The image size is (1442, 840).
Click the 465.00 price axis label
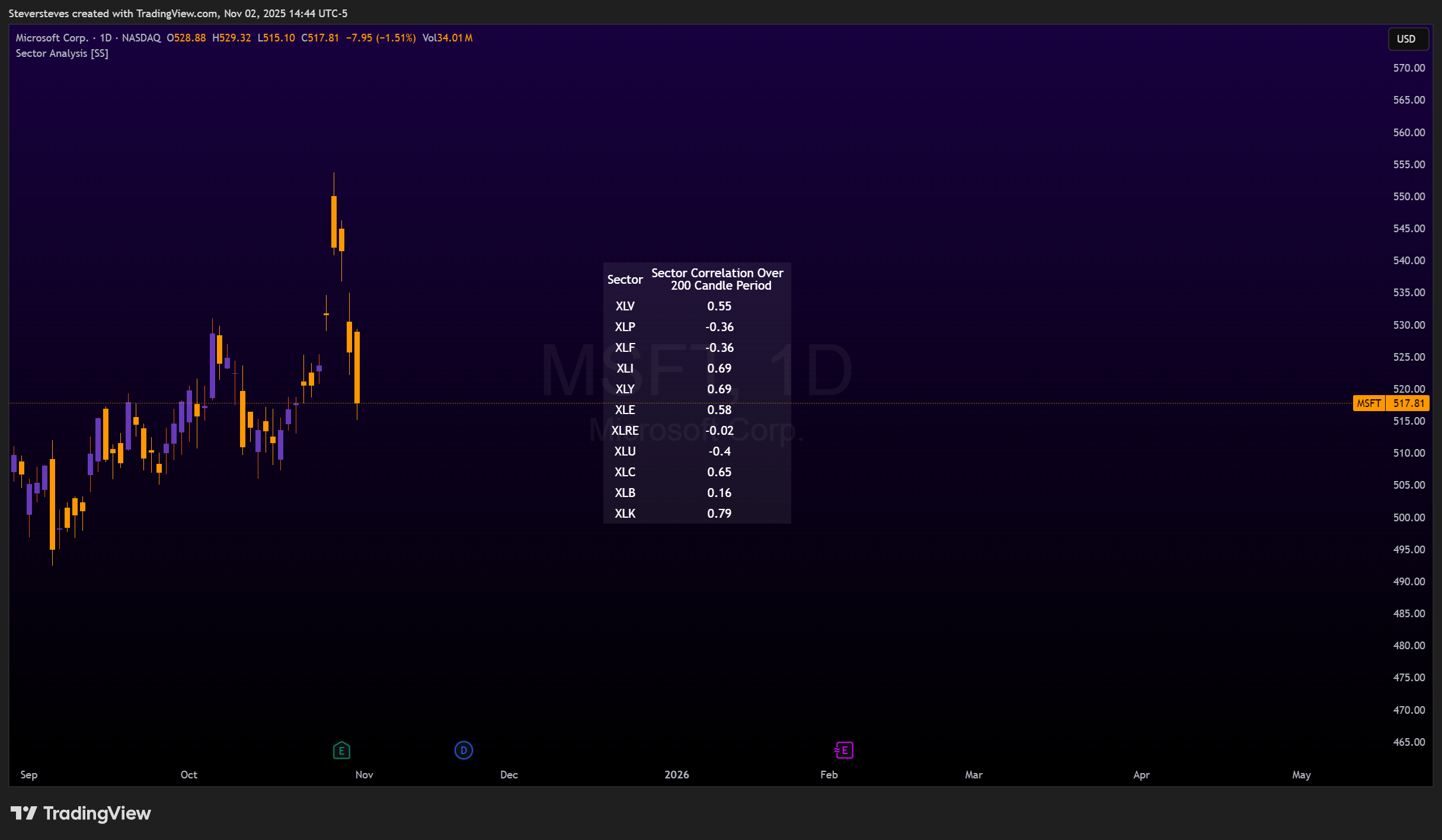click(x=1409, y=742)
